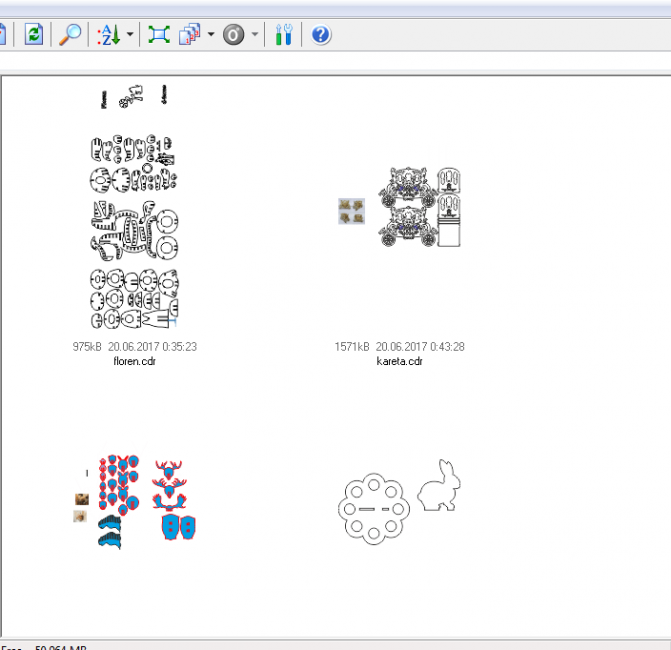Image resolution: width=671 pixels, height=650 pixels.
Task: Open the magnifying glass search tool
Action: click(70, 35)
